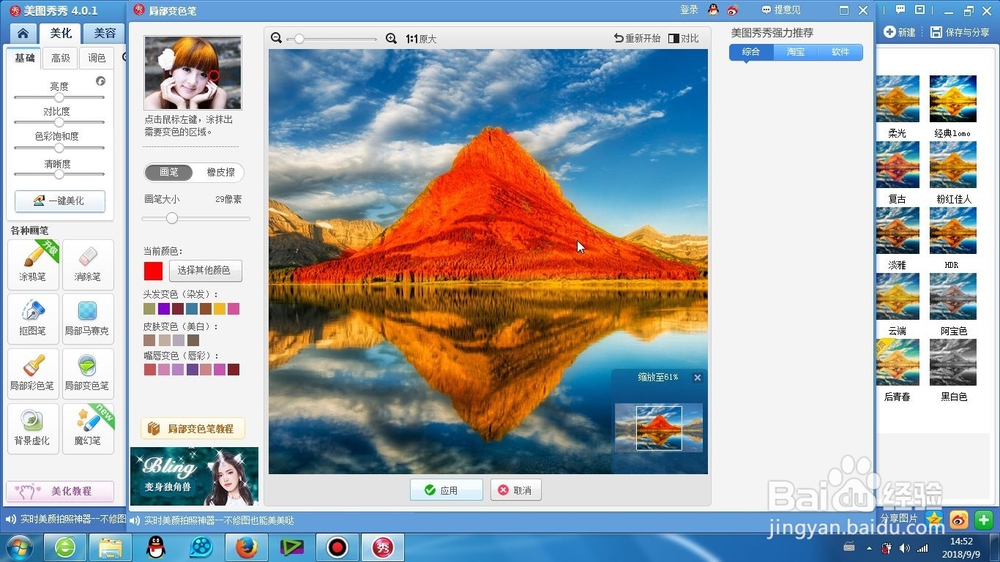This screenshot has width=1000, height=562.
Task: Adjust the 清晰度 sharpness slider
Action: pyautogui.click(x=59, y=174)
